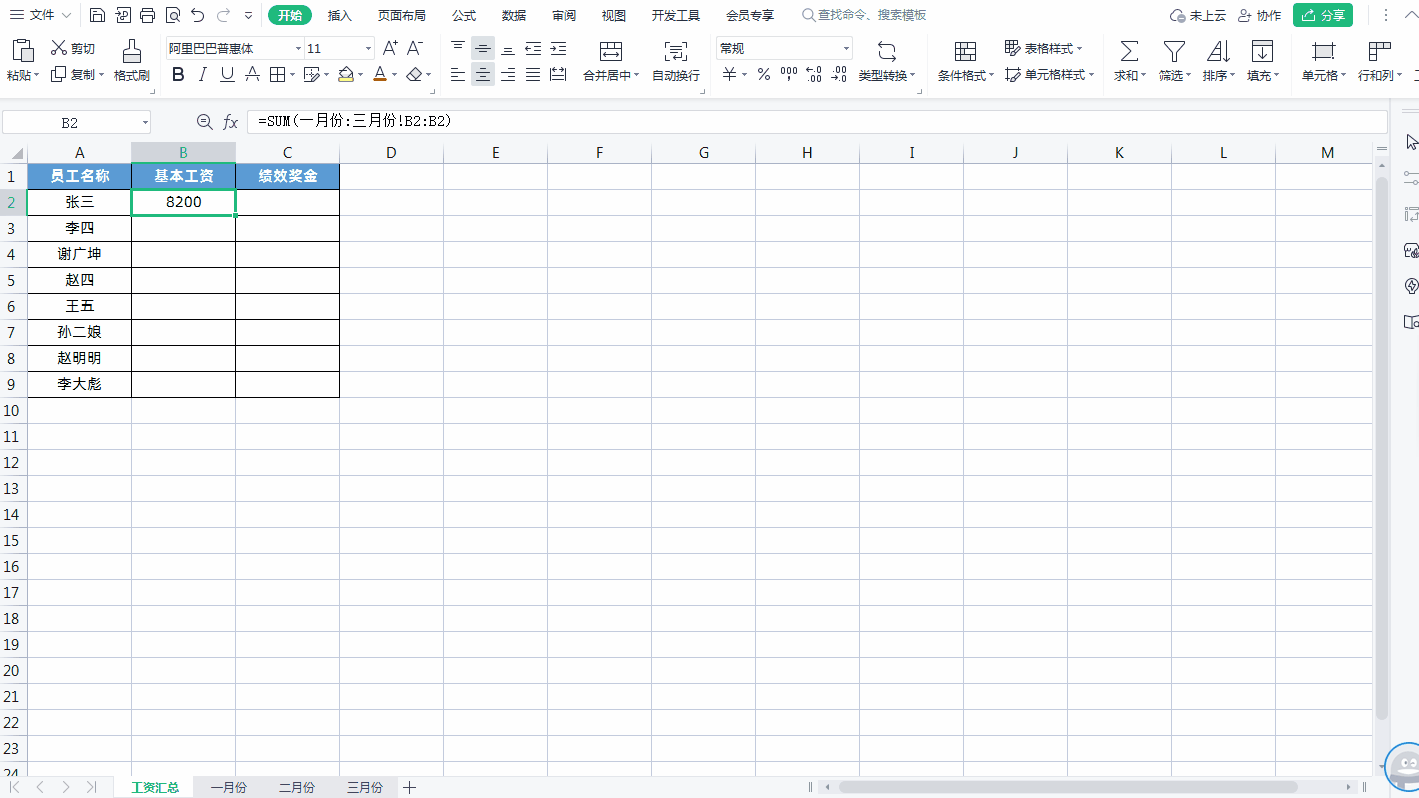Click the AutoSum (求和) sigma icon
1419x798 pixels.
coord(1129,51)
